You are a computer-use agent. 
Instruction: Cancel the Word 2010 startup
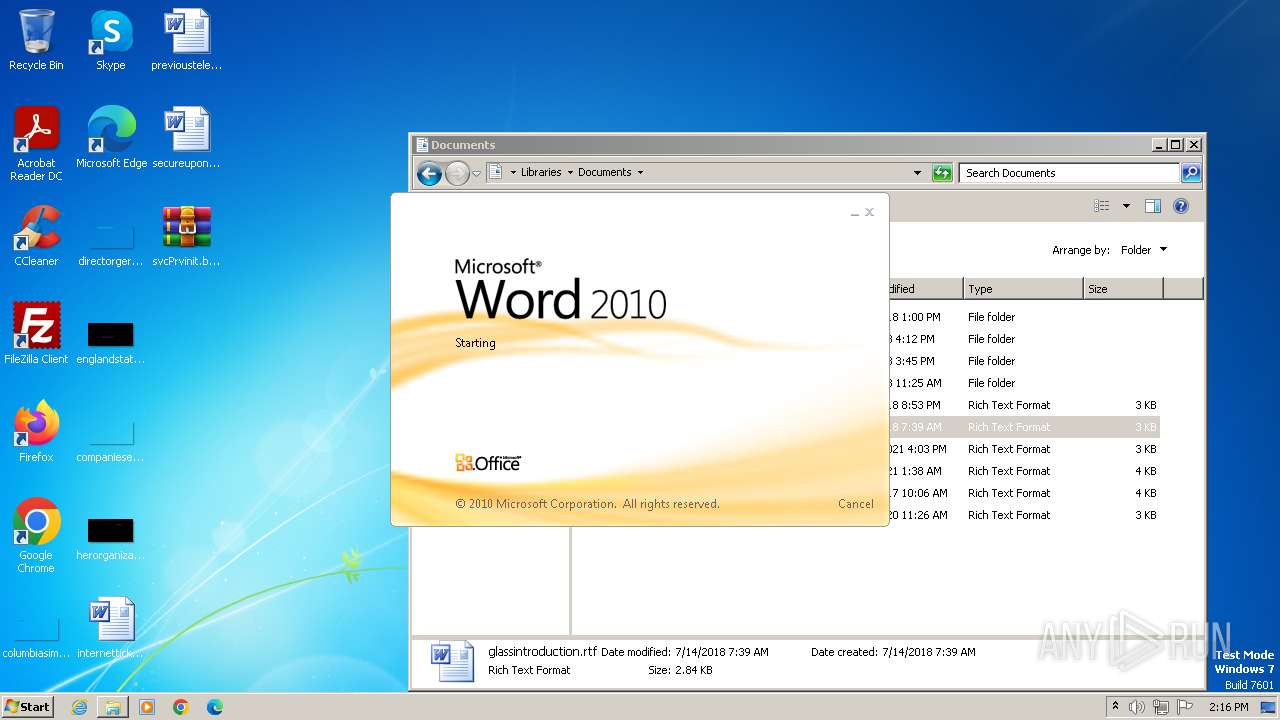coord(855,504)
